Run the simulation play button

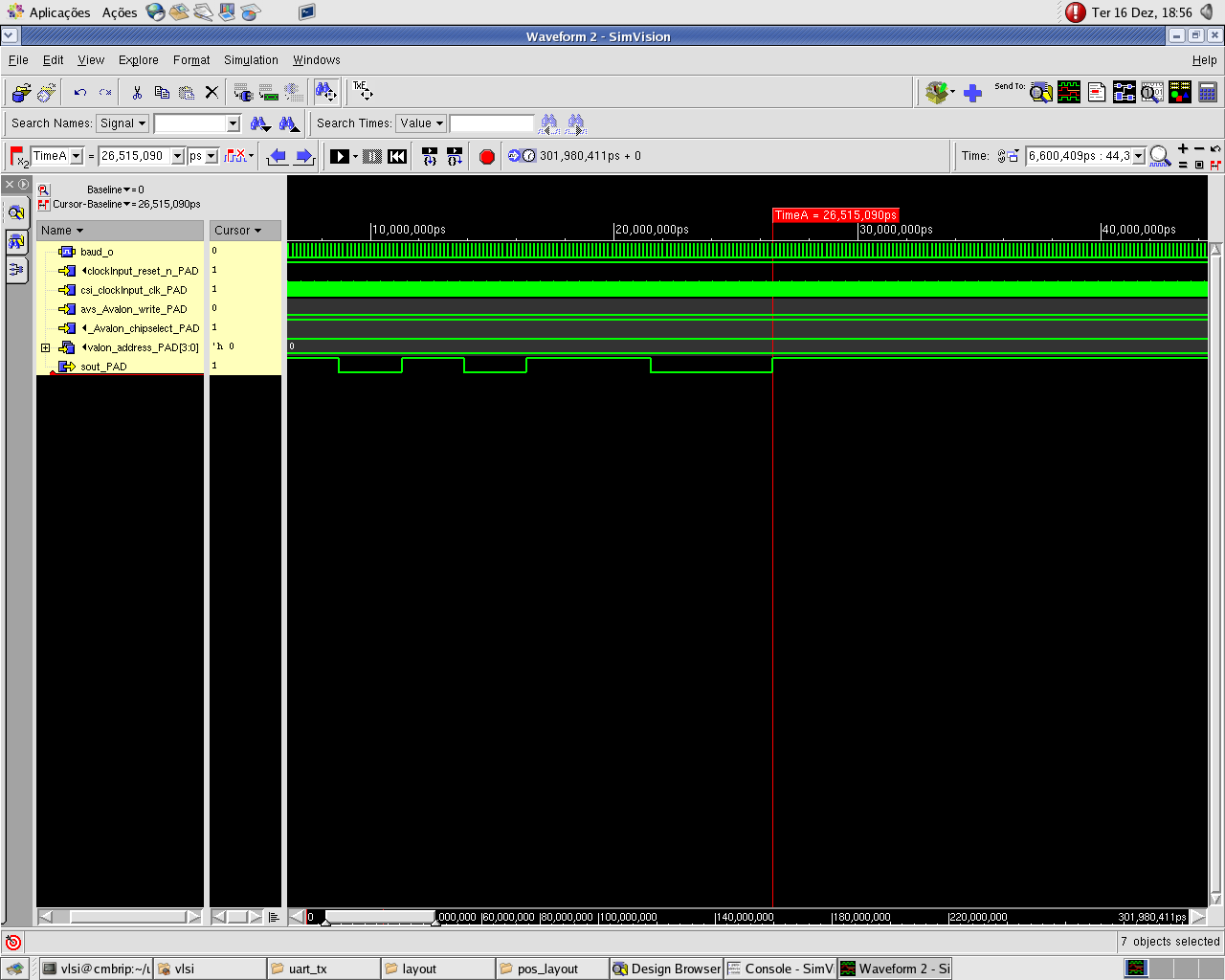pos(340,156)
